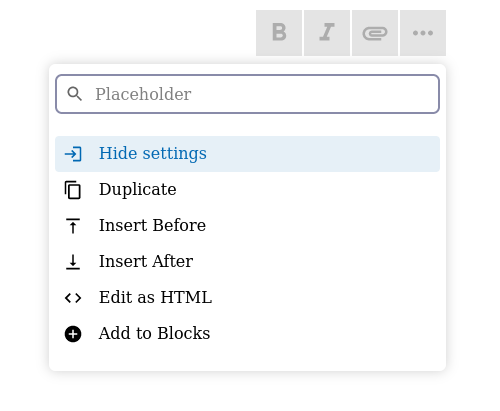Select Hide settings menu entry
The width and height of the screenshot is (500, 411).
pyautogui.click(x=153, y=153)
